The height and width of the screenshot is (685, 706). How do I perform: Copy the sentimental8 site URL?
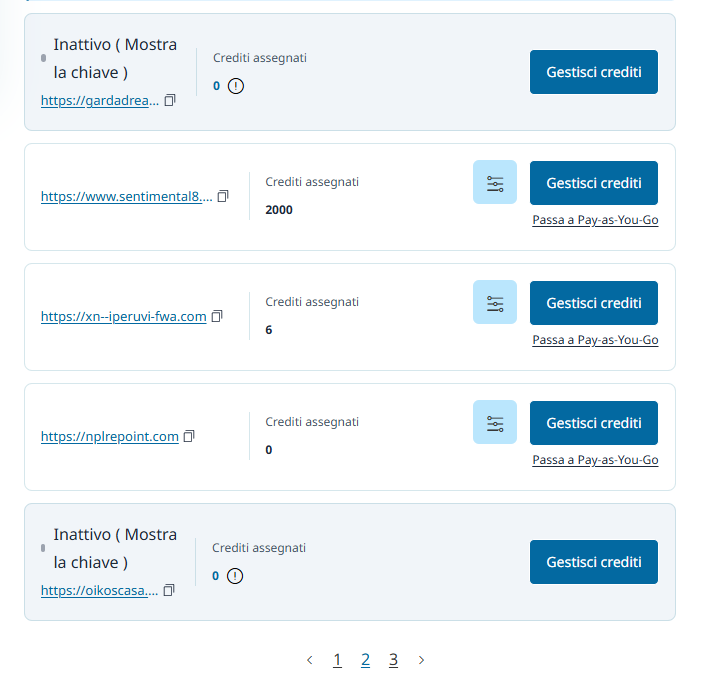pyautogui.click(x=223, y=196)
